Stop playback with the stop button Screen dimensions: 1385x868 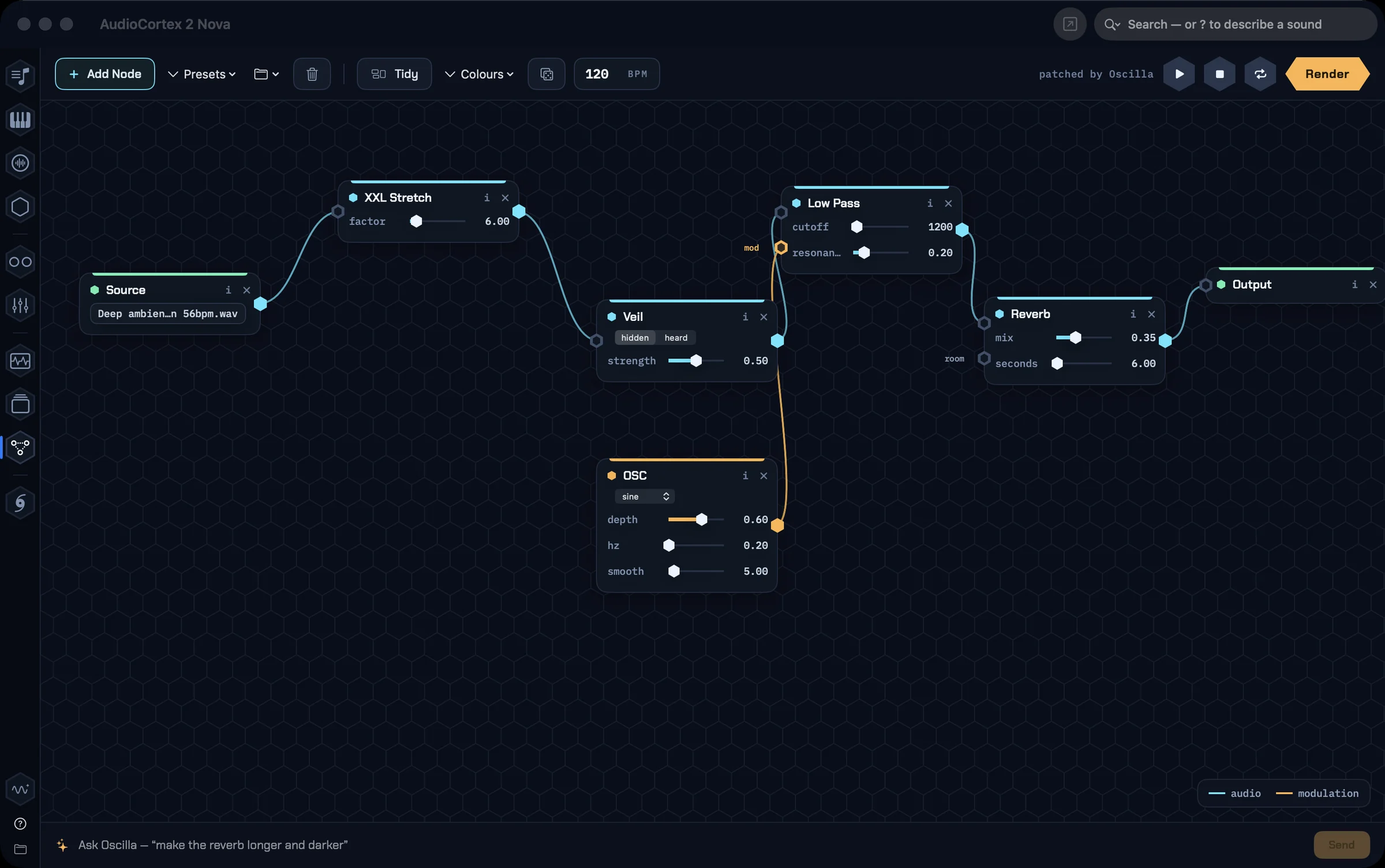tap(1219, 74)
